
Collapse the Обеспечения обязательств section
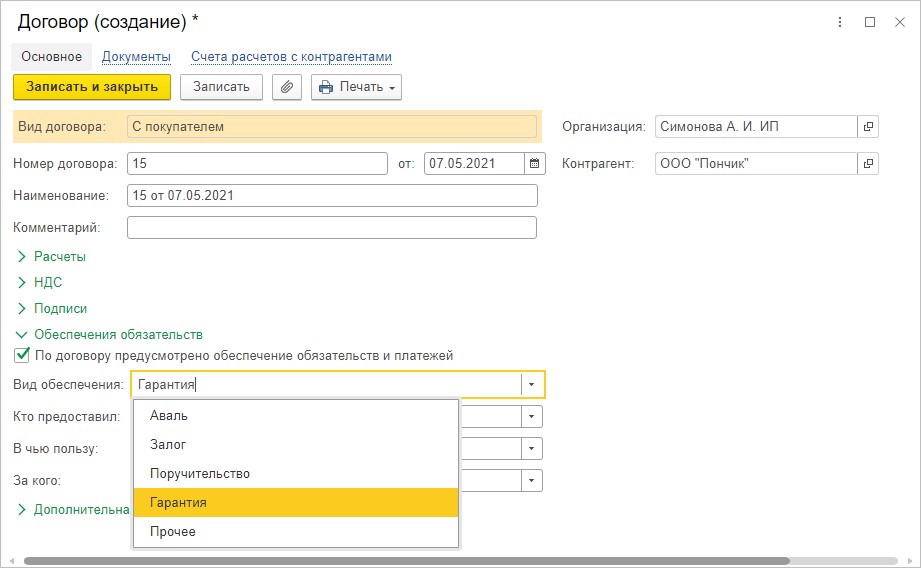[x=109, y=334]
